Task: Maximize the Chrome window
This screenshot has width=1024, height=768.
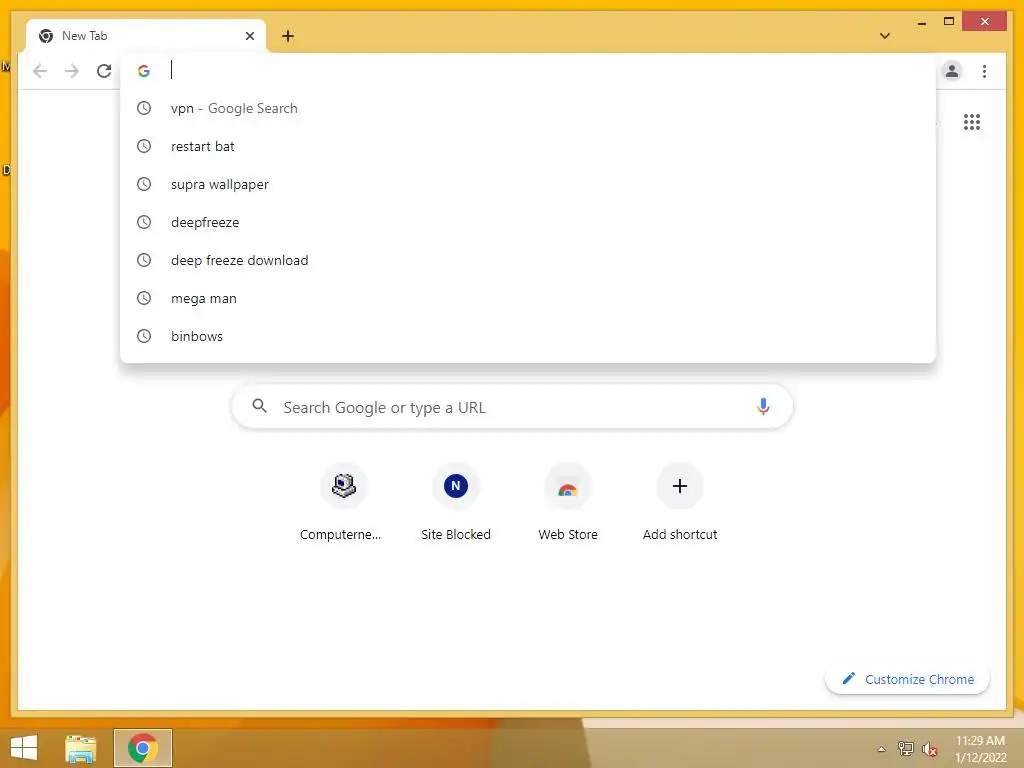Action: pyautogui.click(x=949, y=22)
